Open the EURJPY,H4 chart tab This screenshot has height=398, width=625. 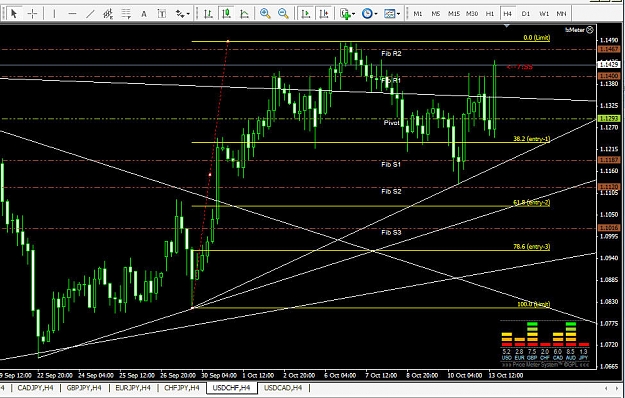pos(133,388)
